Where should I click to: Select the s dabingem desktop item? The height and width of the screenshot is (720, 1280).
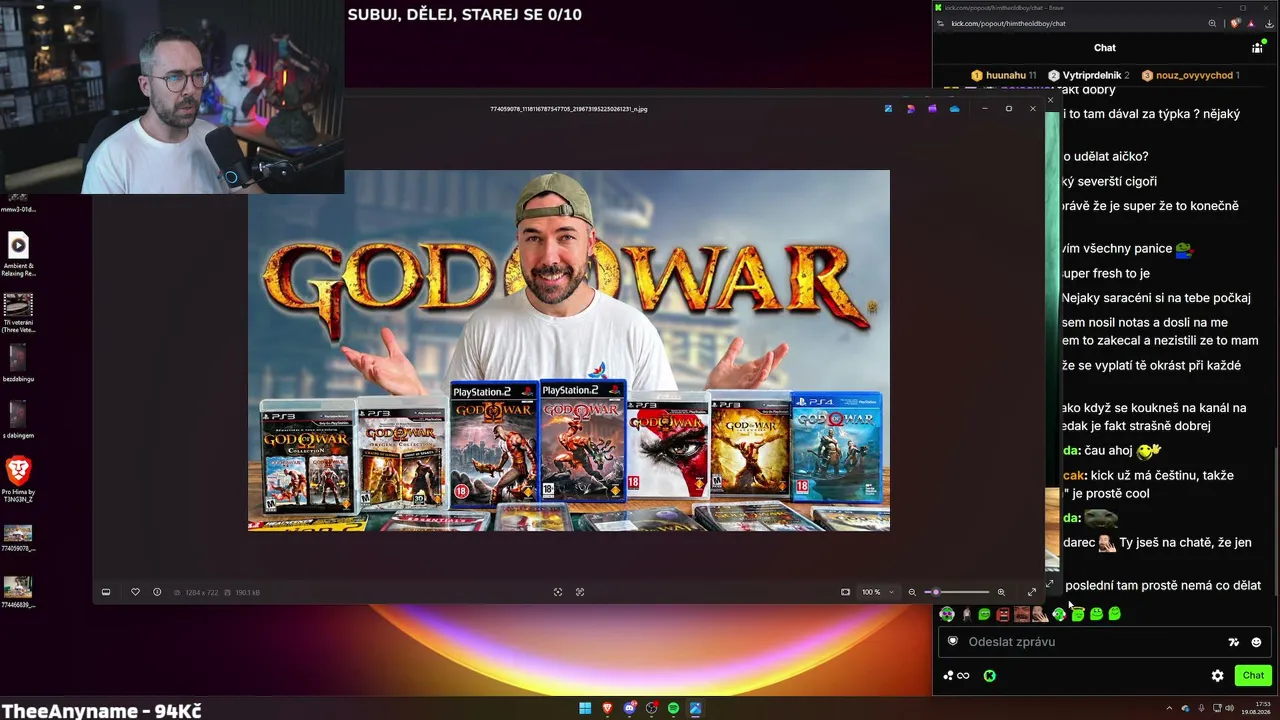[18, 420]
